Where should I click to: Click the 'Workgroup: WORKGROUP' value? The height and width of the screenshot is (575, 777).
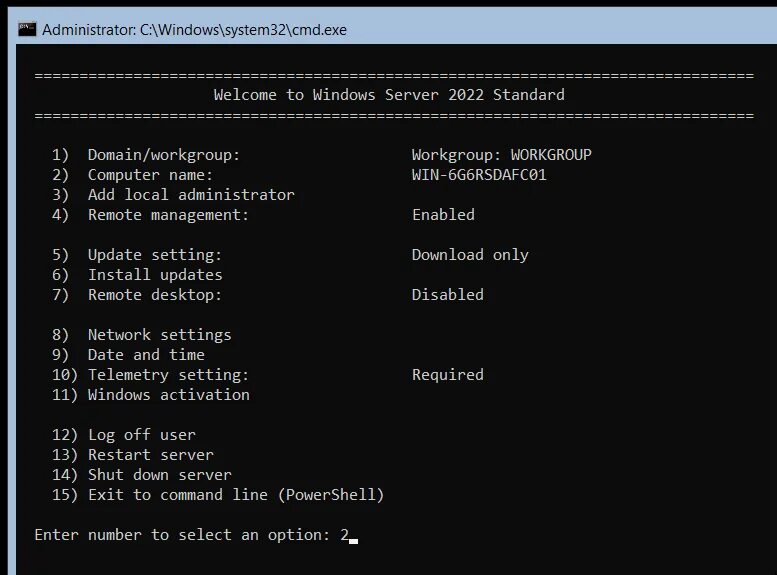[x=501, y=155]
